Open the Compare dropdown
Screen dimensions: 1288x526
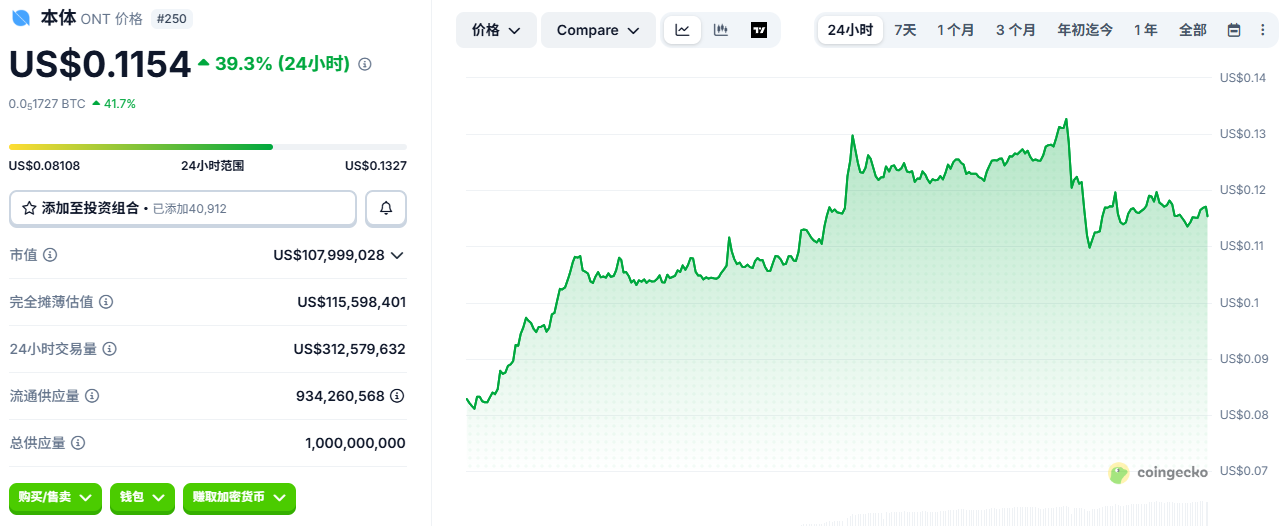pyautogui.click(x=598, y=30)
